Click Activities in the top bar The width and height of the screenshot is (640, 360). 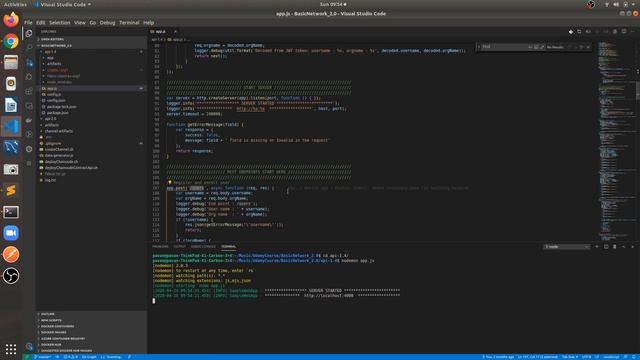click(15, 4)
